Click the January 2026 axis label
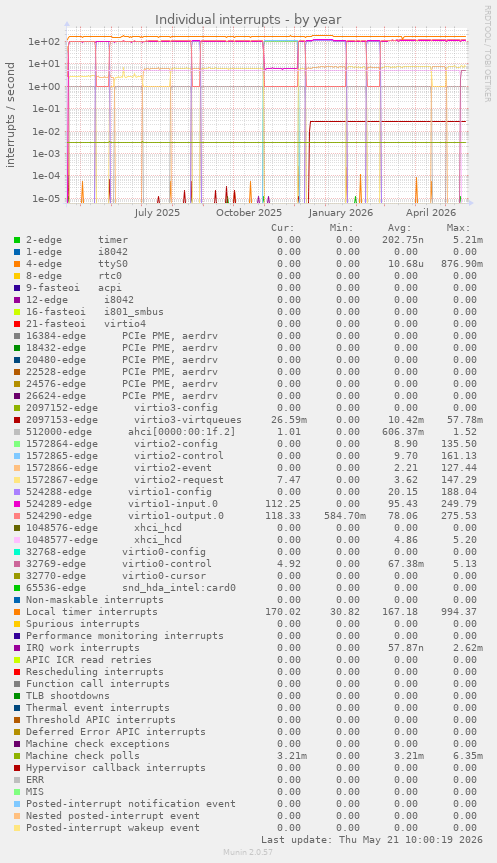Image resolution: width=497 pixels, height=863 pixels. click(x=341, y=213)
